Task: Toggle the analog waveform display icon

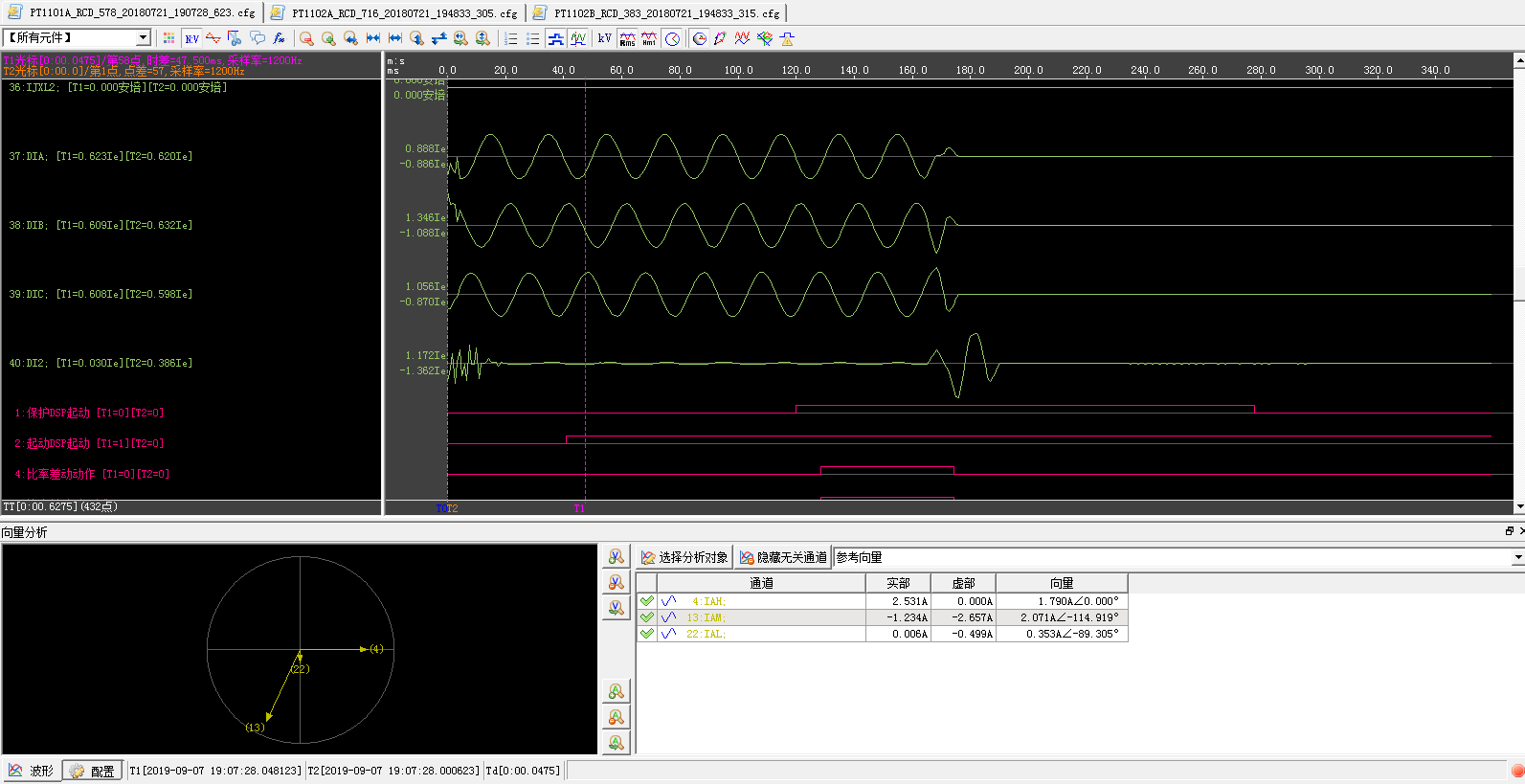Action: [x=578, y=38]
